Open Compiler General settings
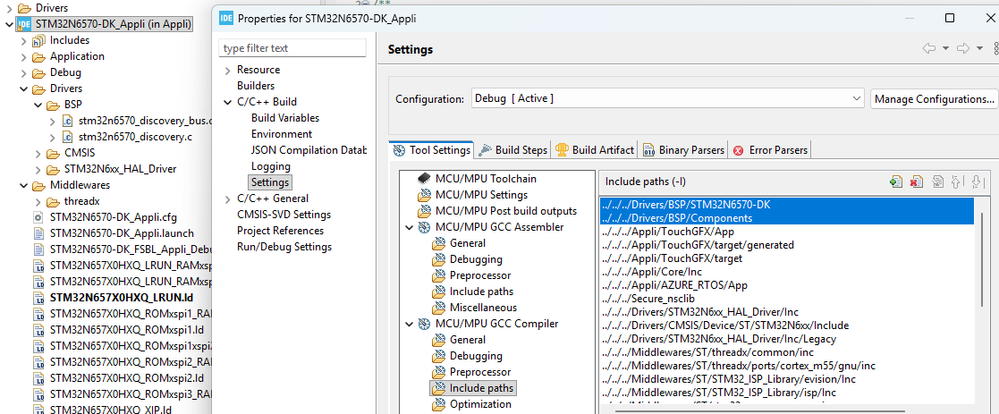999x414 pixels. coord(459,339)
